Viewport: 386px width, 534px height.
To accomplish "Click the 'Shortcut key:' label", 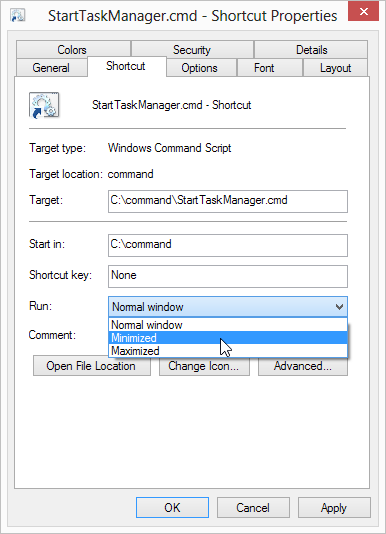I will [61, 275].
